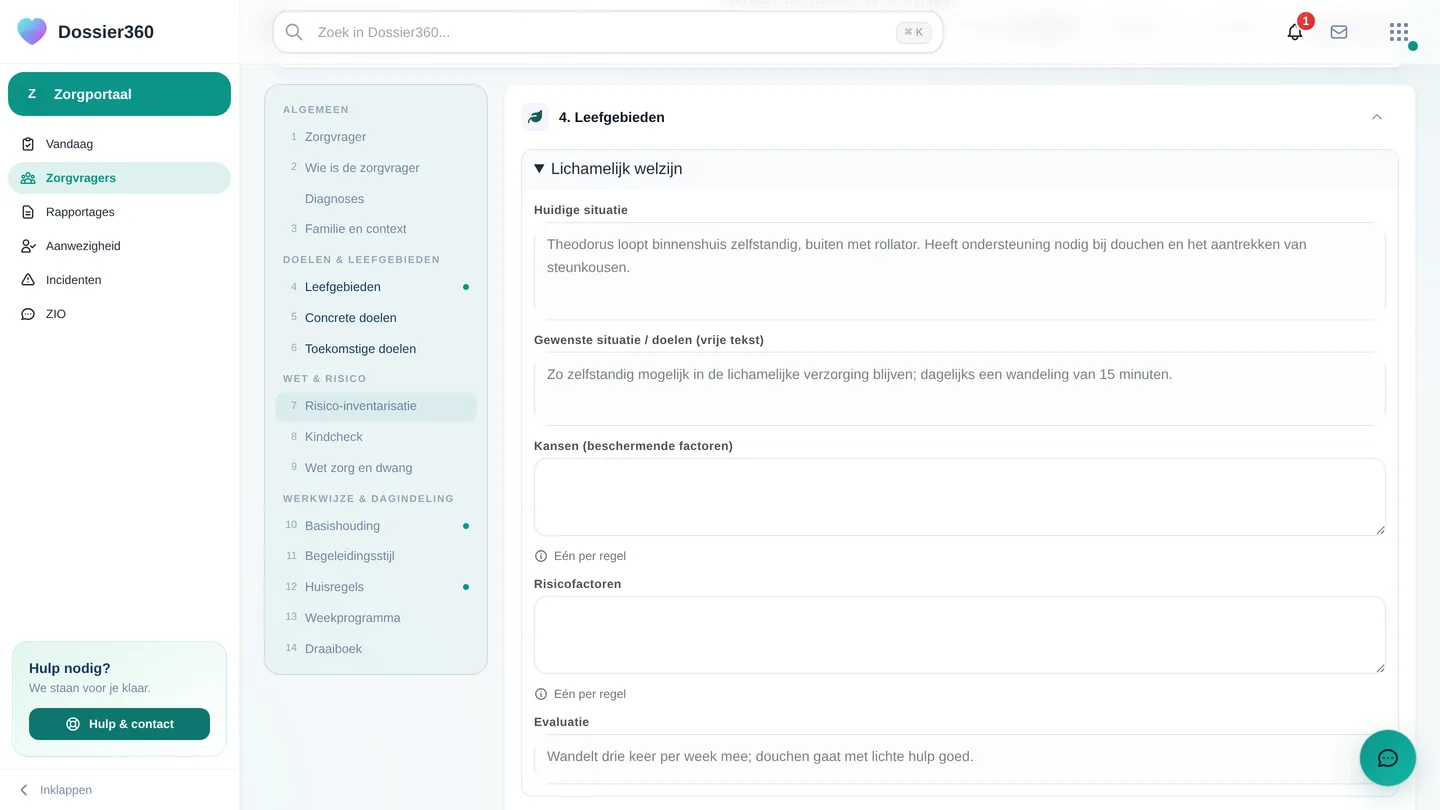Jump to Concrete doelen section
The width and height of the screenshot is (1440, 810).
(x=376, y=318)
